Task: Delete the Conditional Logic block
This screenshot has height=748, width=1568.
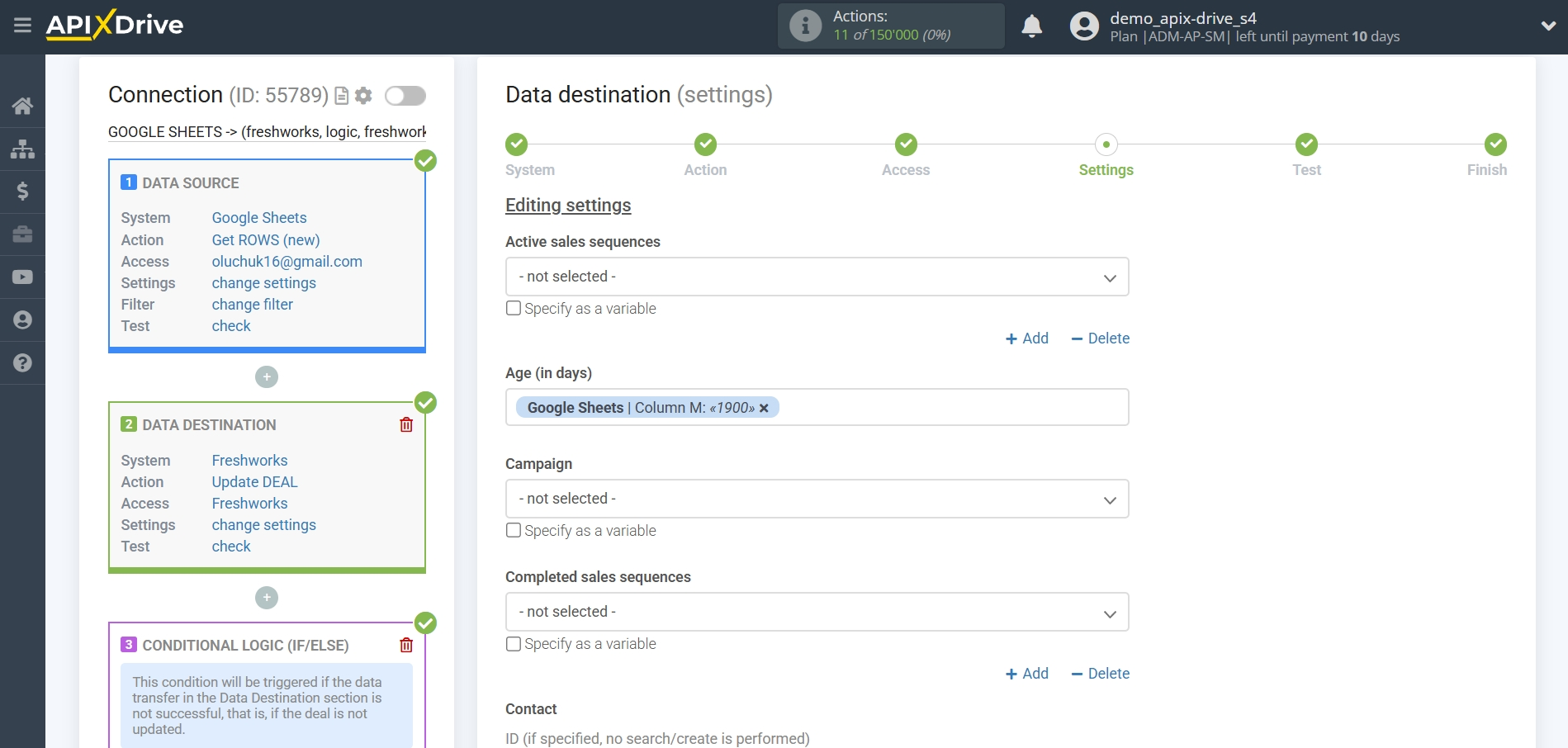Action: tap(406, 645)
